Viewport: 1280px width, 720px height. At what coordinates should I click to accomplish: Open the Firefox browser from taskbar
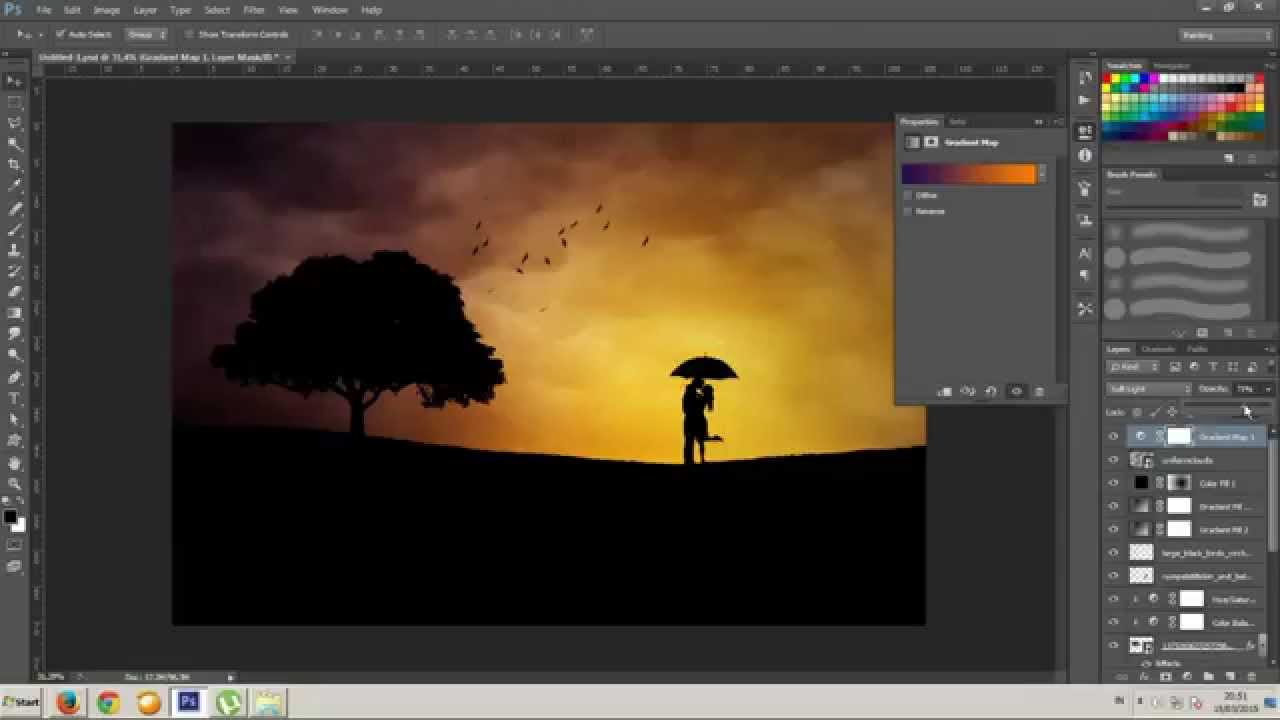68,702
